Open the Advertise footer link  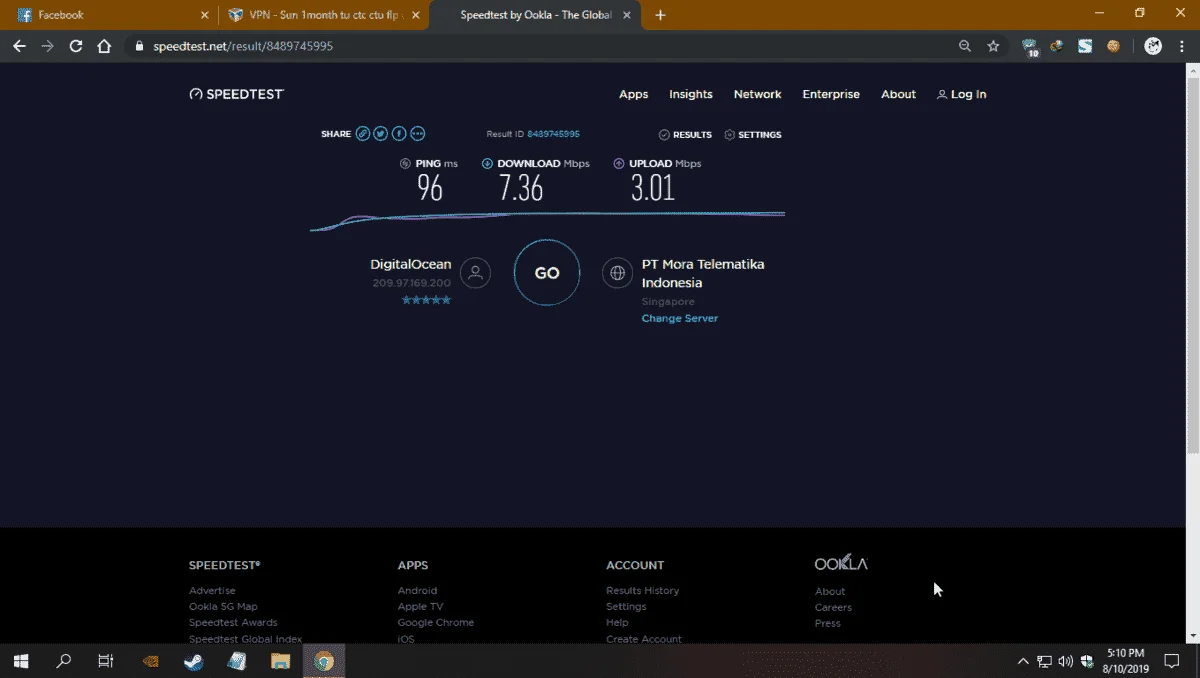[212, 590]
